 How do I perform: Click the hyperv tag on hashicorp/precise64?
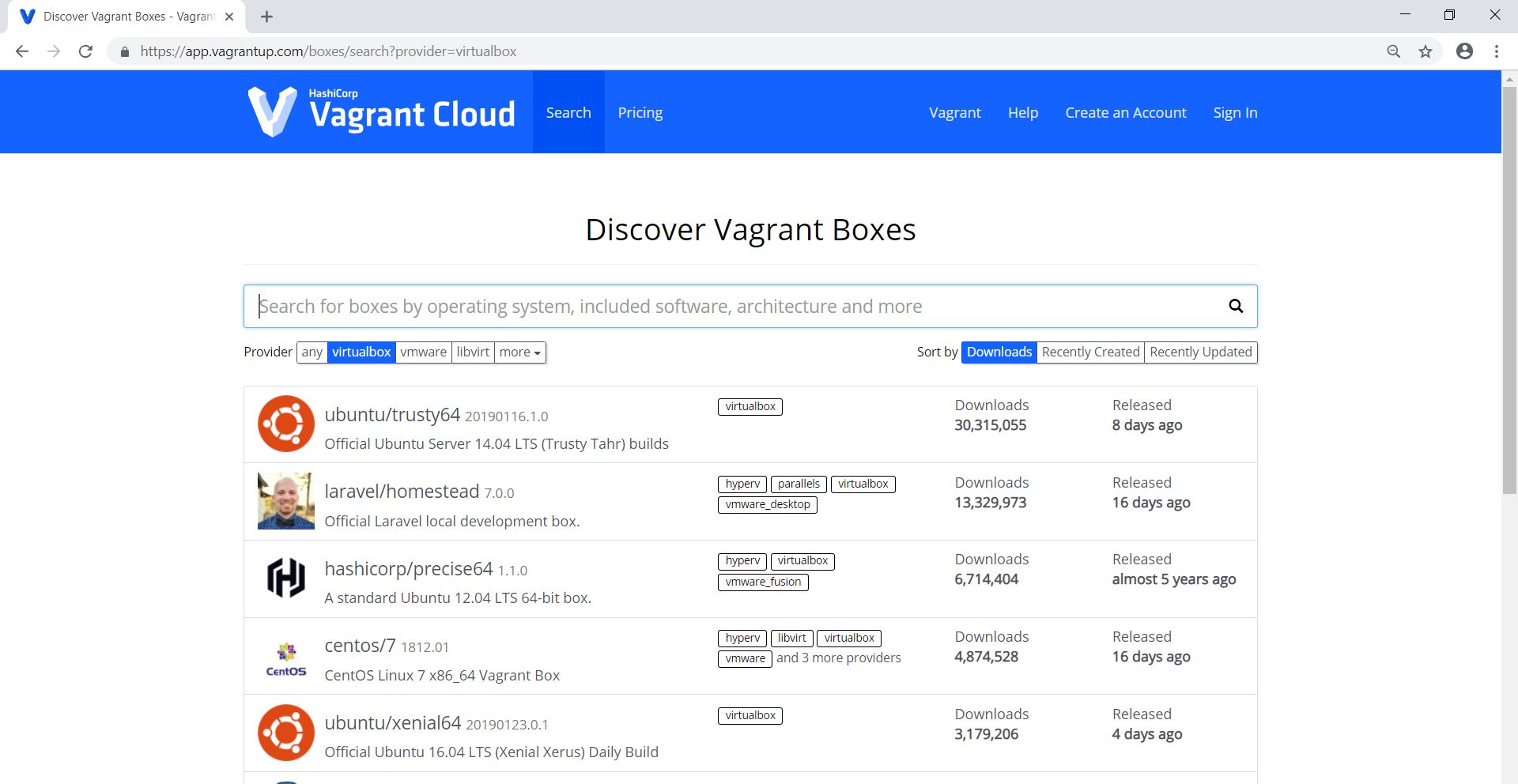(742, 561)
